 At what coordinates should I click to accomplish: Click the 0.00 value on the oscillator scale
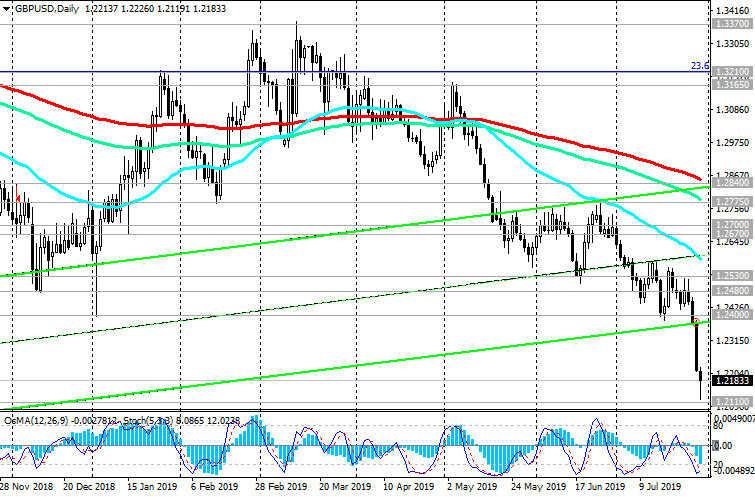click(722, 446)
